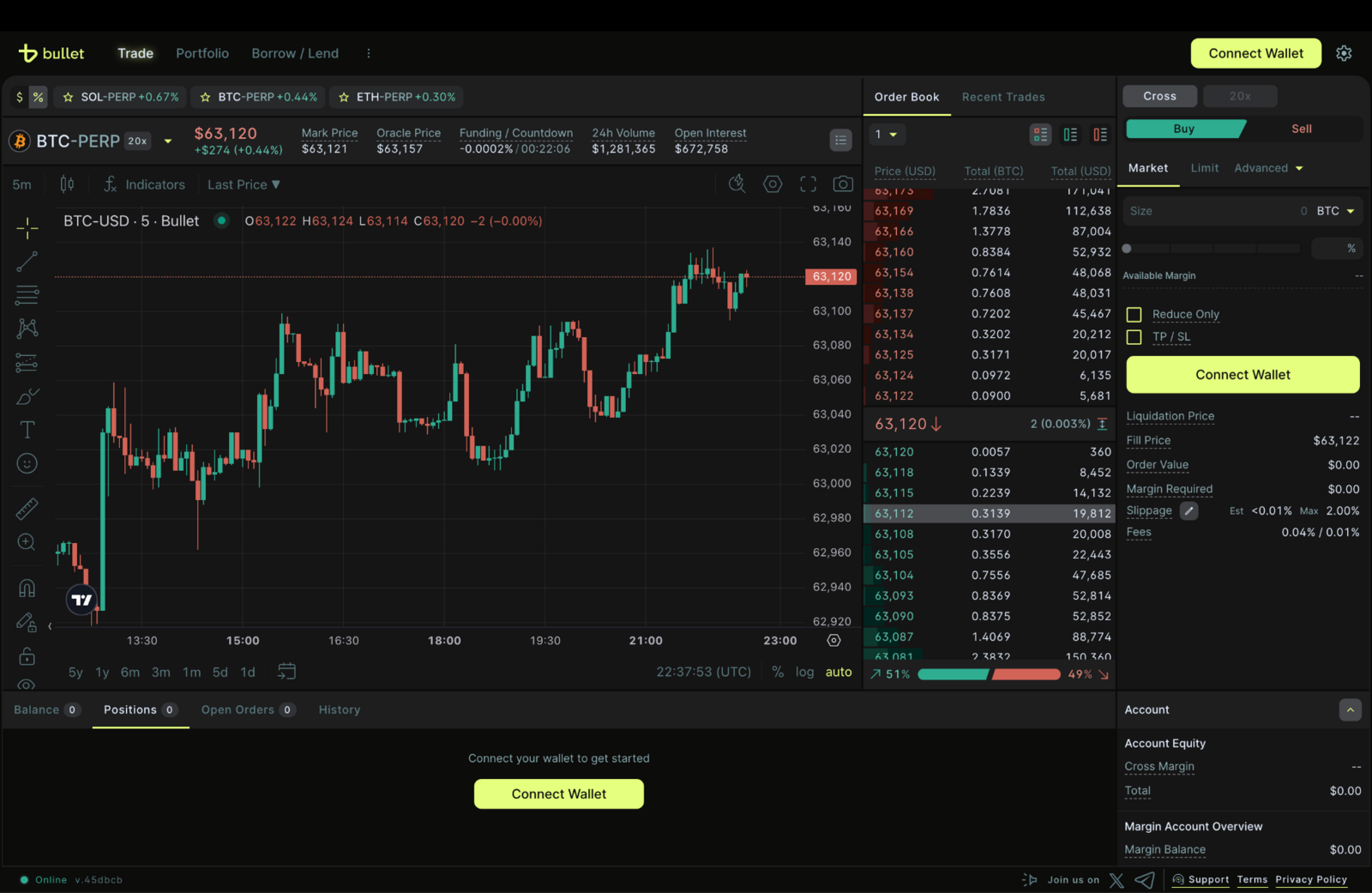This screenshot has width=1372, height=893.
Task: Open the Balance tab
Action: coord(46,709)
